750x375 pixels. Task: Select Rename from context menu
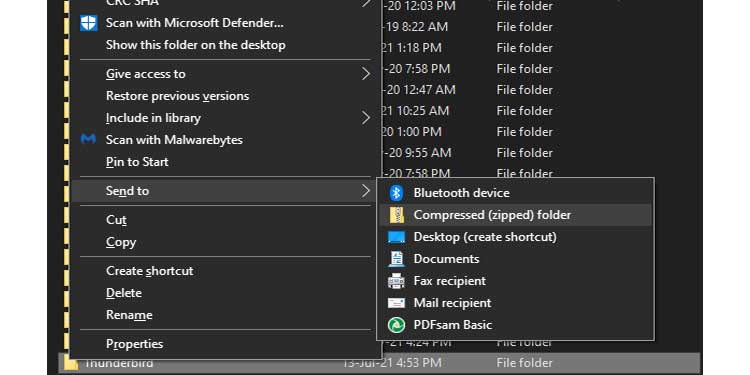pyautogui.click(x=129, y=315)
